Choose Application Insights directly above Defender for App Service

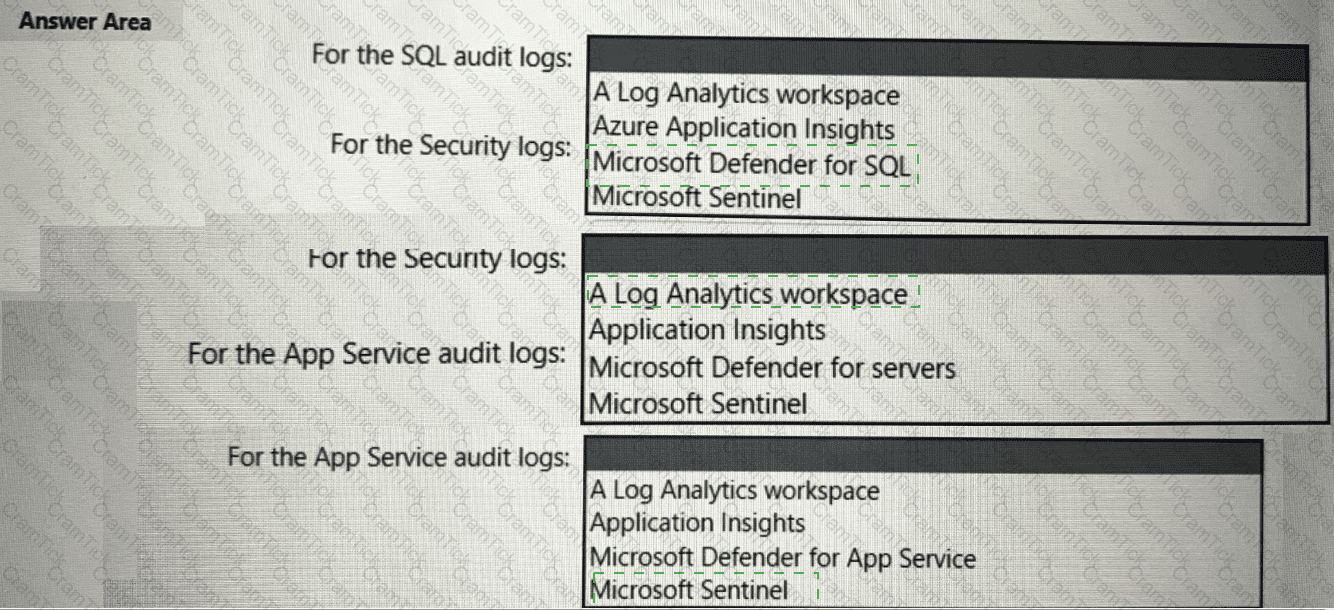[x=697, y=523]
